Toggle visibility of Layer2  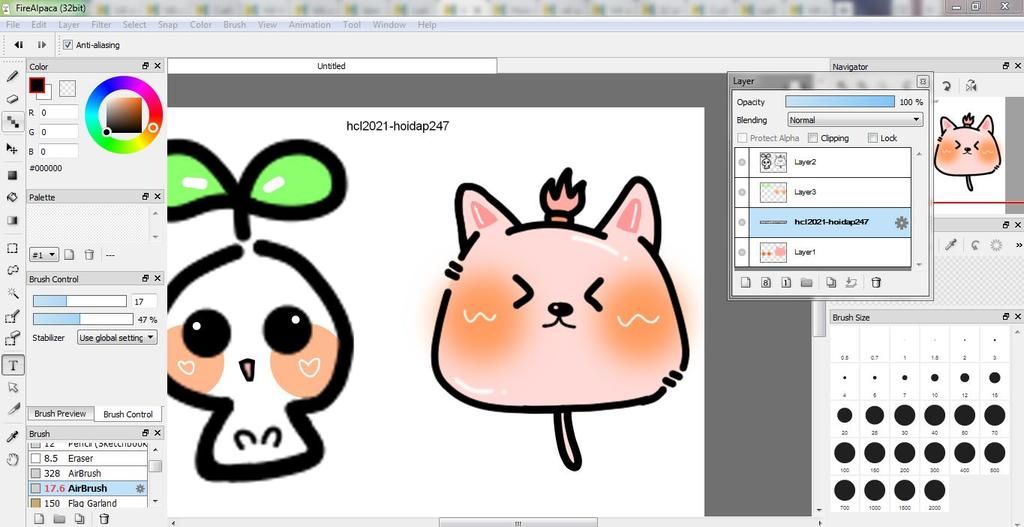(x=742, y=162)
